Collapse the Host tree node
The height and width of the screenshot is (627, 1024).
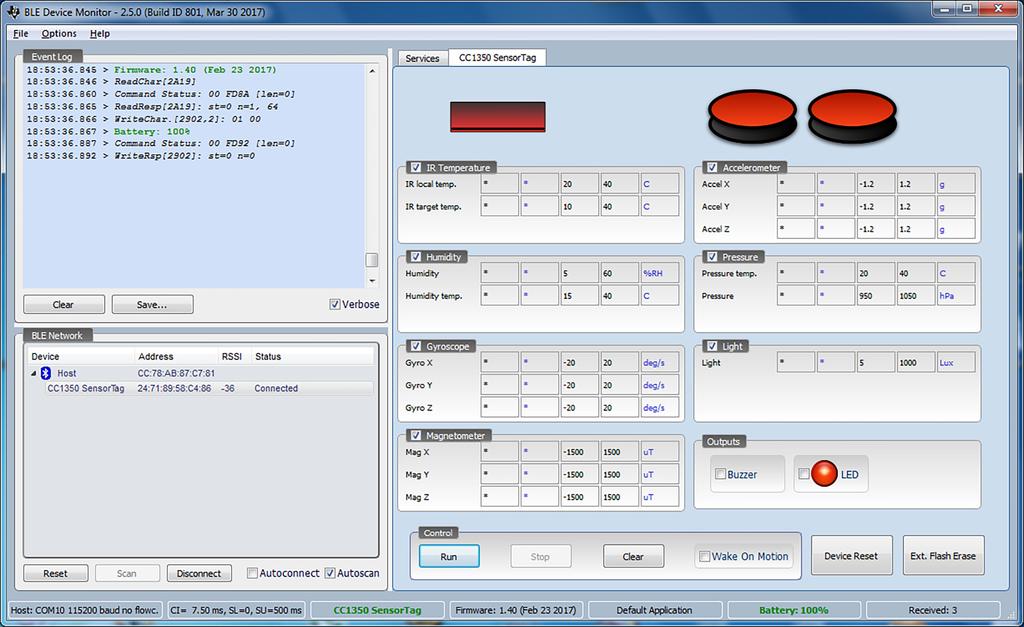[33, 374]
